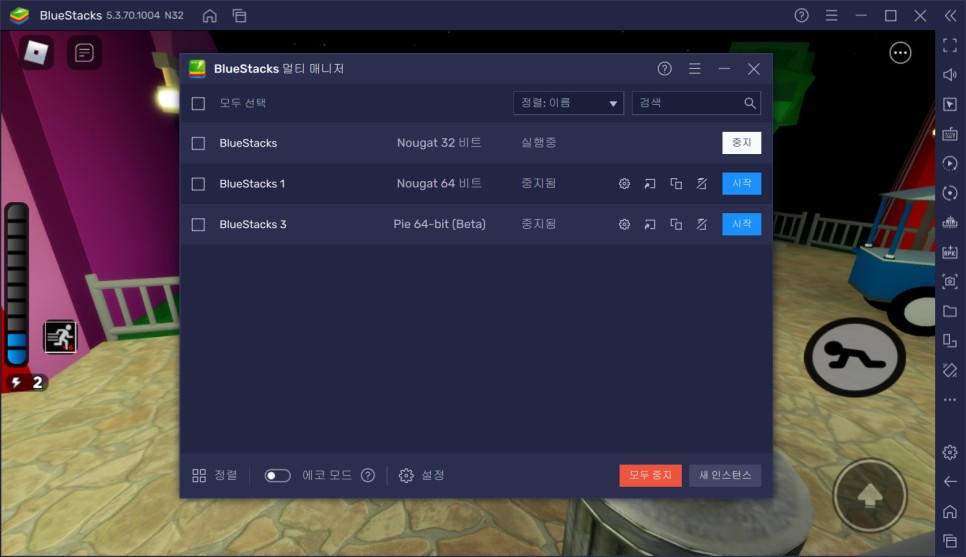Toggle the eco mode switch

tap(277, 475)
